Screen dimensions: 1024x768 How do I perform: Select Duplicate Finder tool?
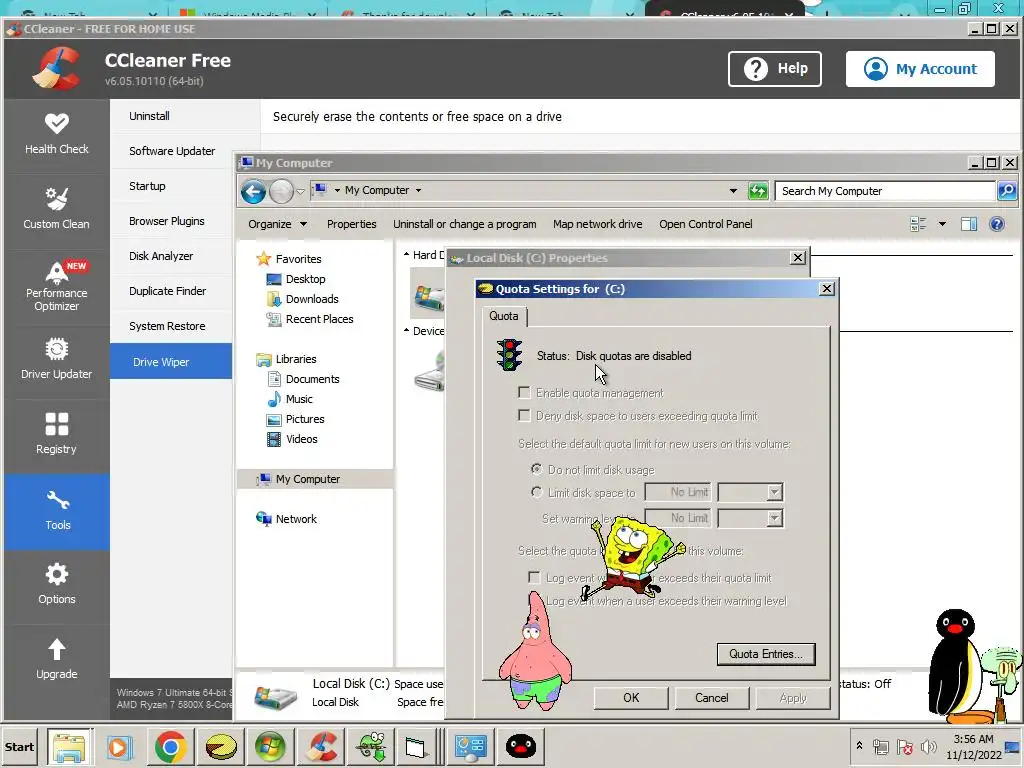click(167, 291)
